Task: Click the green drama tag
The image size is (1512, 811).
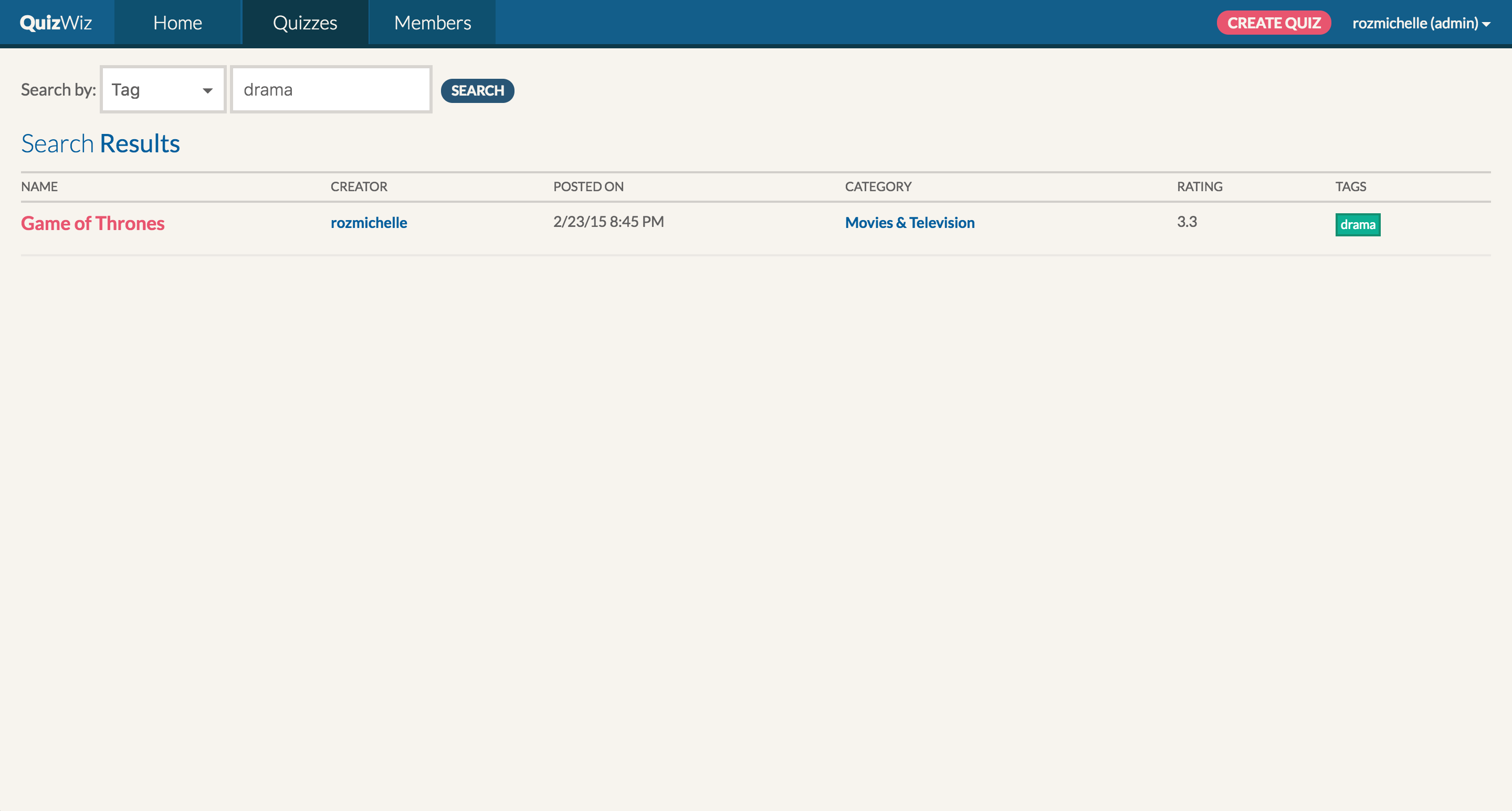Action: point(1358,224)
